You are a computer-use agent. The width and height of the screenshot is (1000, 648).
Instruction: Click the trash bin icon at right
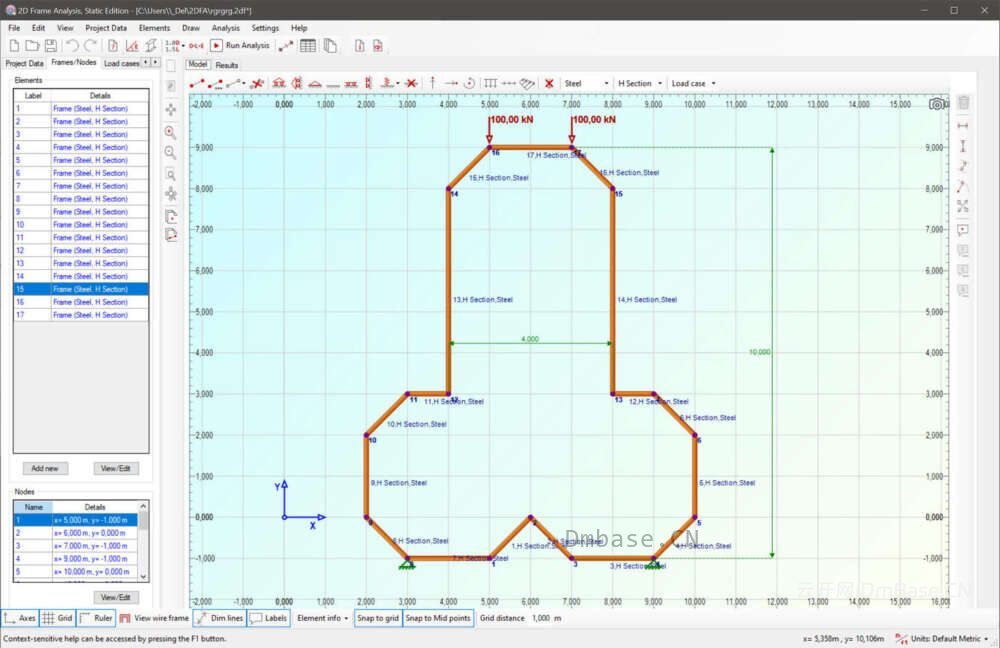(963, 103)
